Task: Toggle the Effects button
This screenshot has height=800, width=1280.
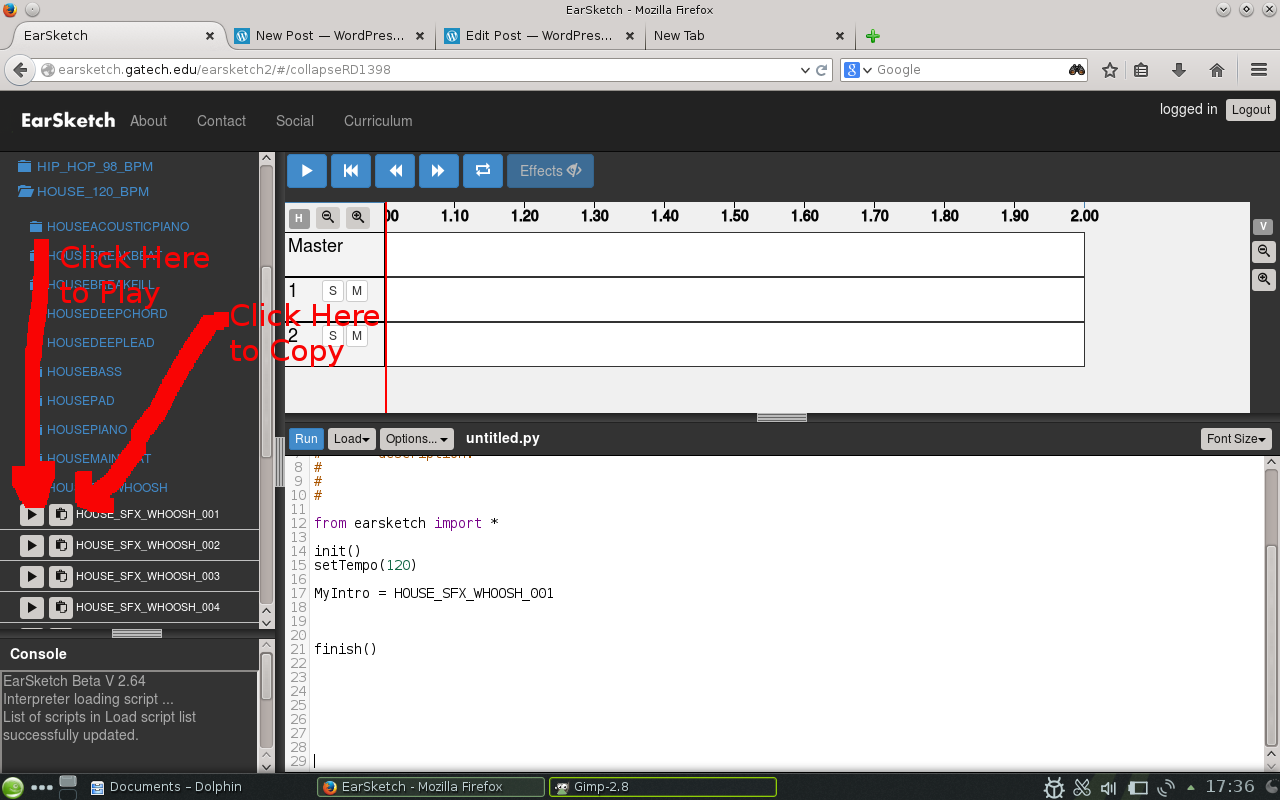Action: click(550, 171)
